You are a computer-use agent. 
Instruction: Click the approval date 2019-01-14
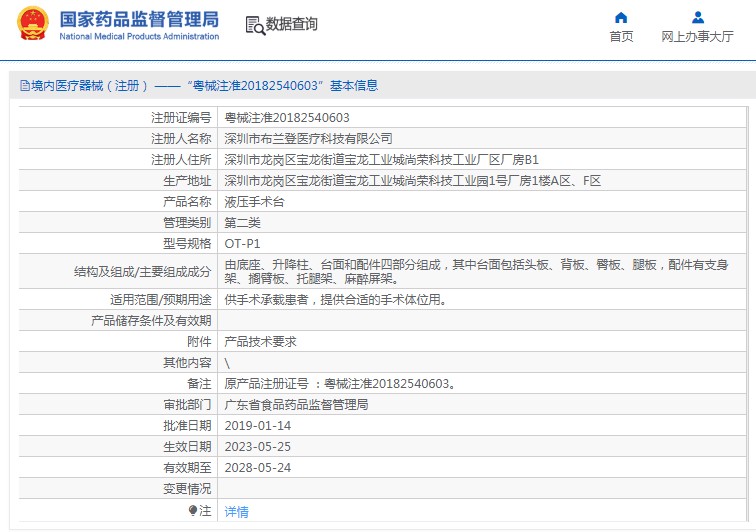click(257, 426)
